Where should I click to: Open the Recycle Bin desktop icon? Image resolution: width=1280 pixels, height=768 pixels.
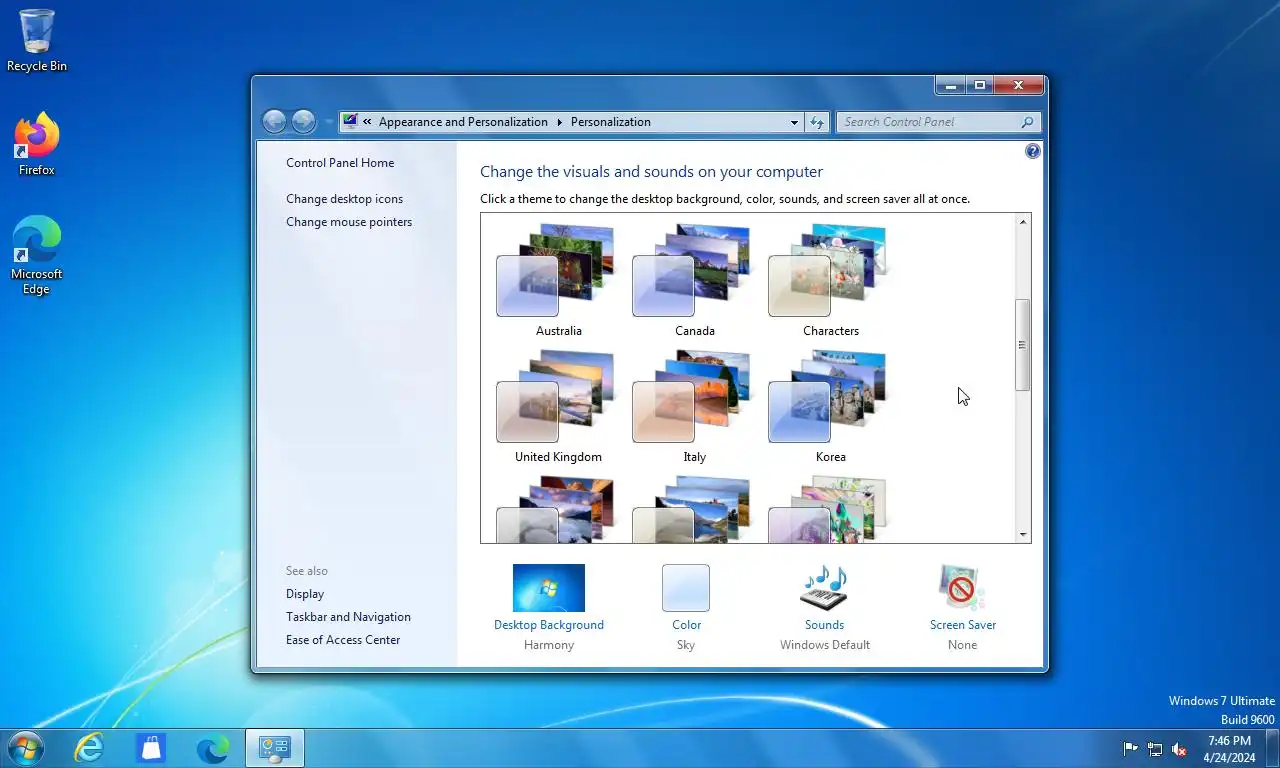37,40
